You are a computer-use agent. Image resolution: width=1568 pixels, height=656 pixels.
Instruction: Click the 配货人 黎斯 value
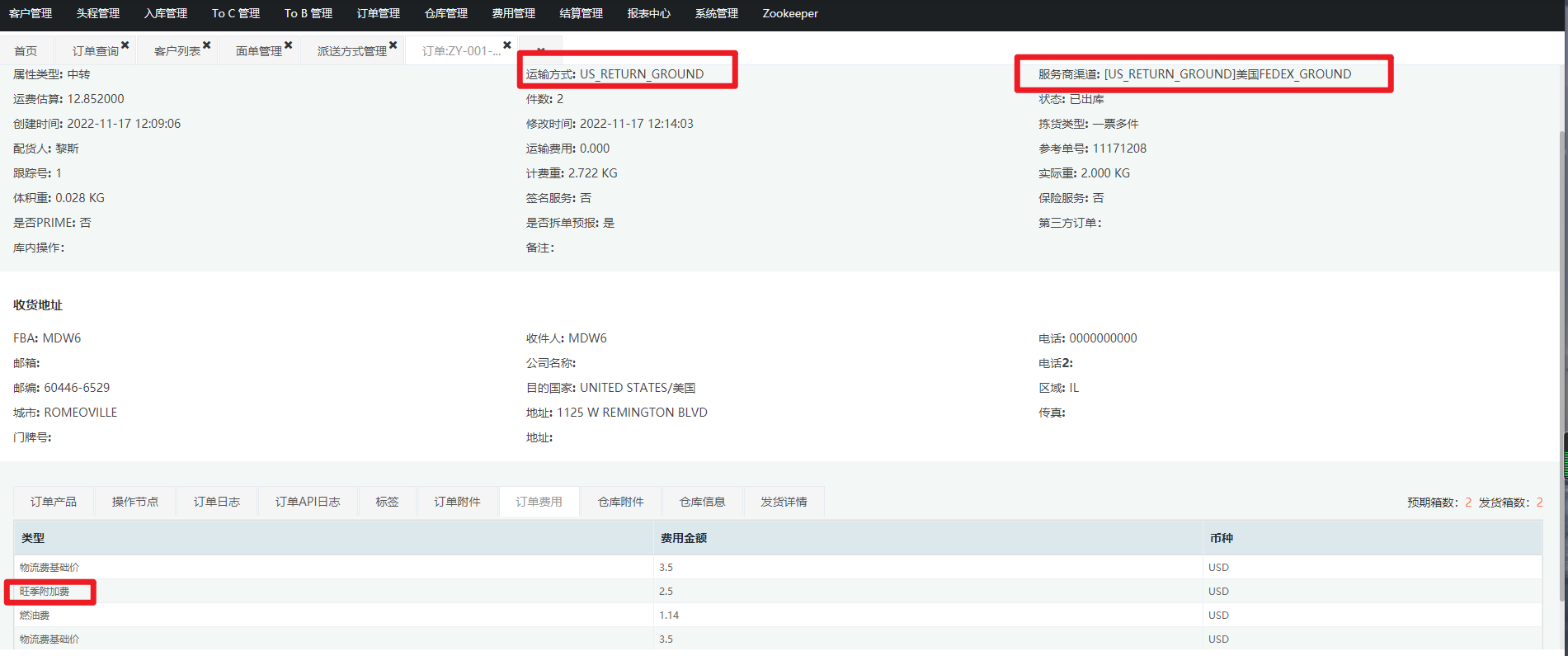[68, 149]
